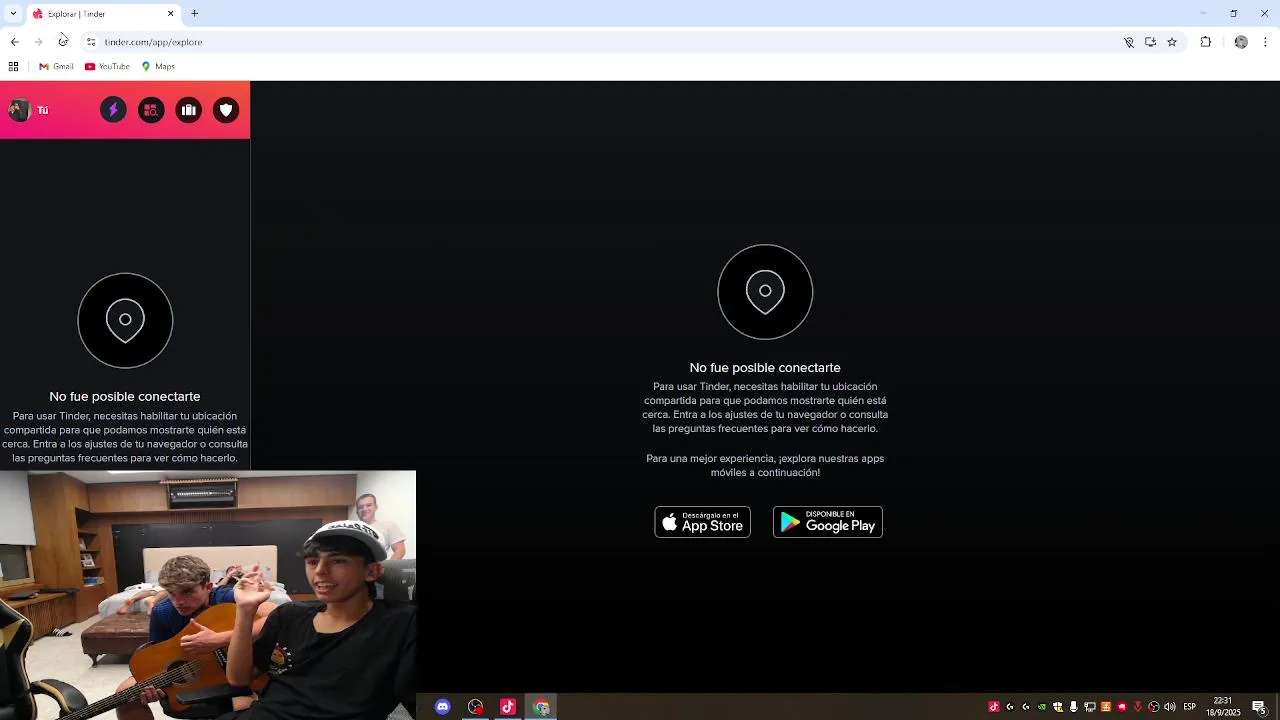
Task: Open the notification center with 5 alerts
Action: click(x=1259, y=707)
